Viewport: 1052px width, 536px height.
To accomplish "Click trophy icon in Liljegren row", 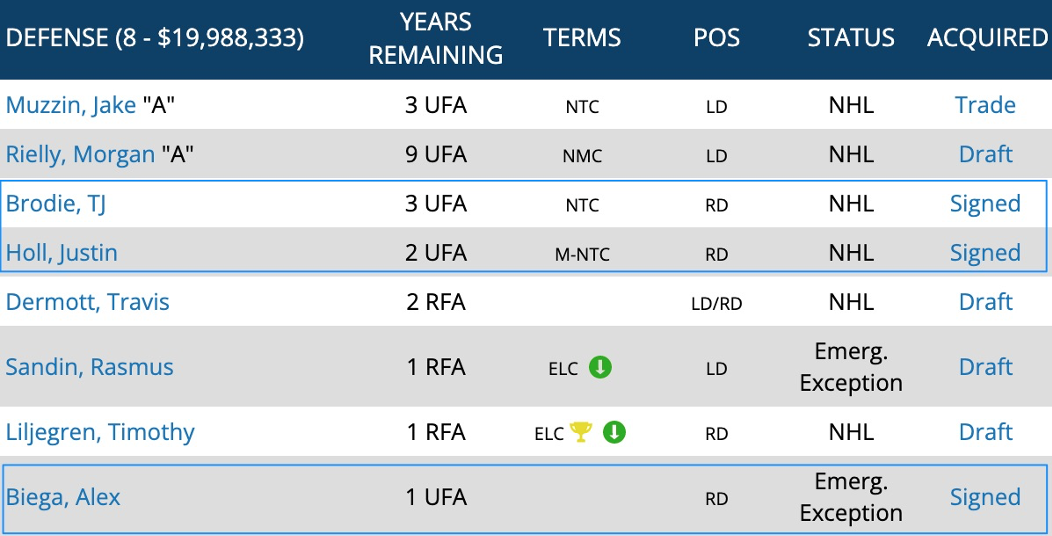I will [x=580, y=432].
